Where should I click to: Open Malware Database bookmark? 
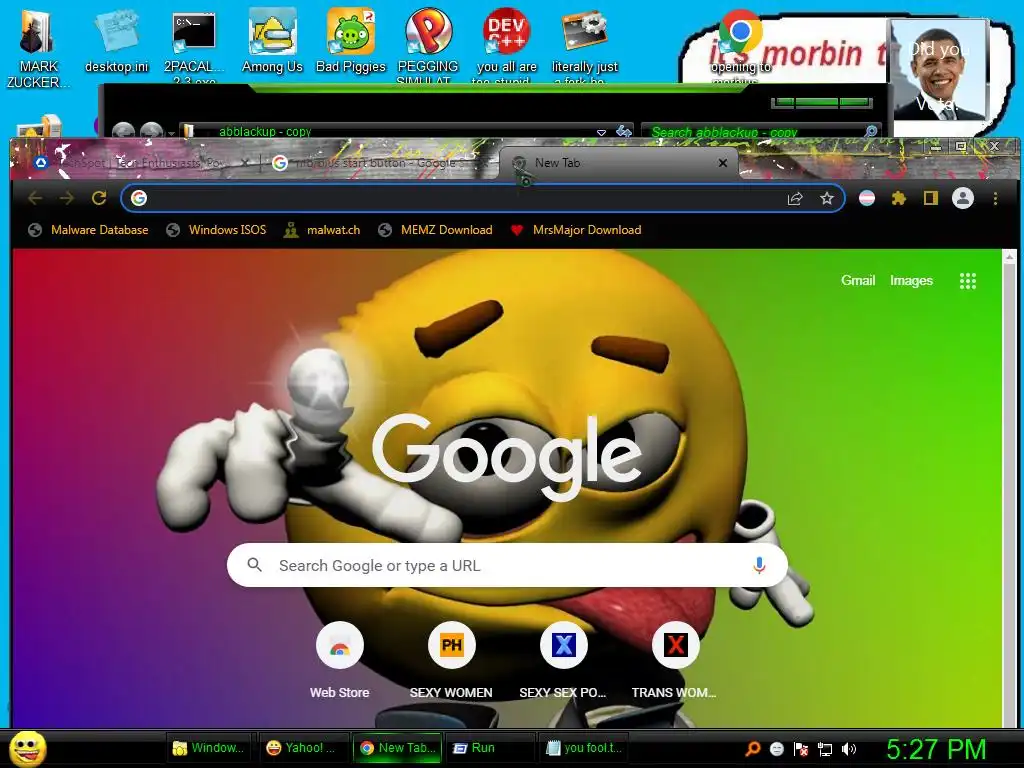[x=88, y=230]
